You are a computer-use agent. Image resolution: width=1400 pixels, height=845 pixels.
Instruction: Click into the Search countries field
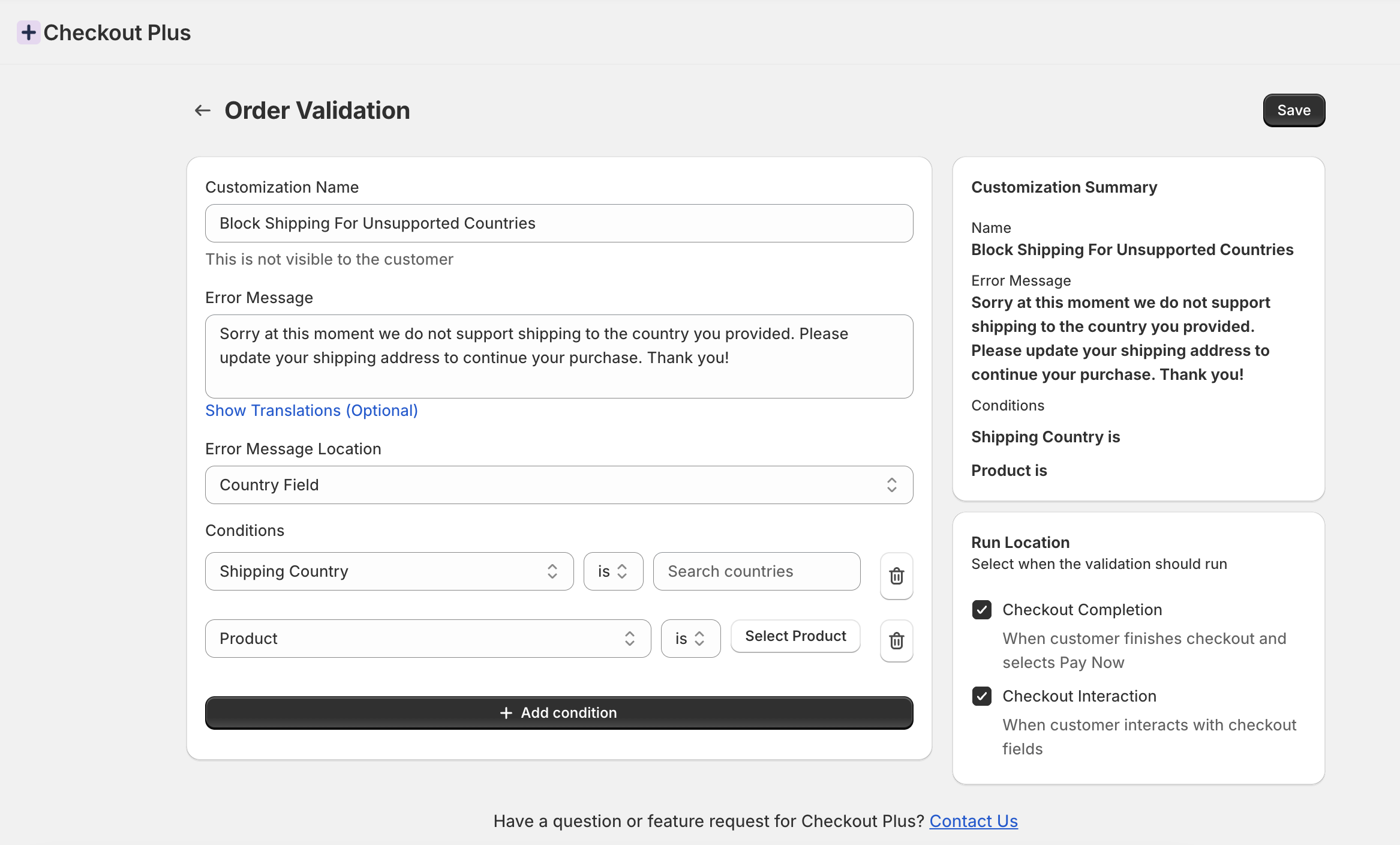(756, 571)
